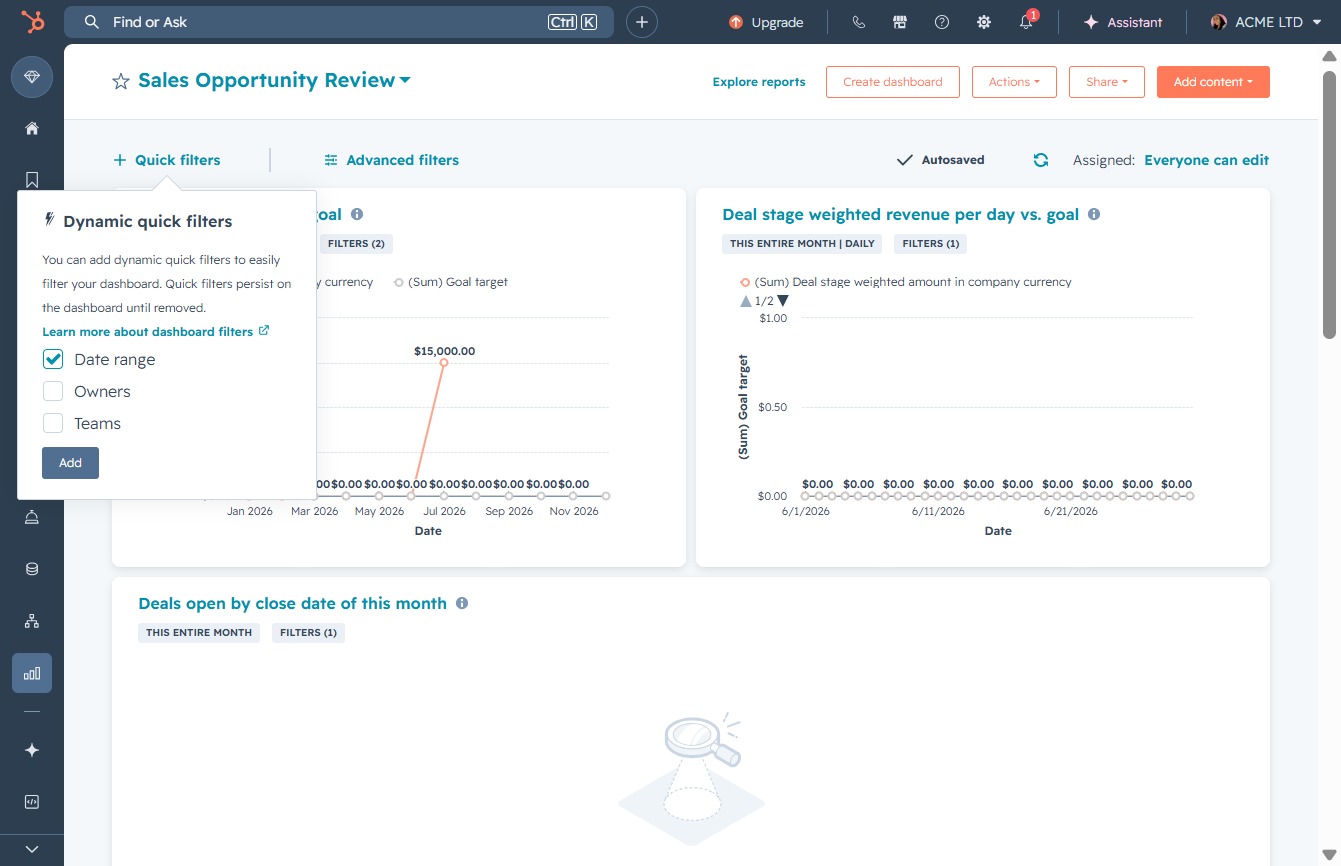The width and height of the screenshot is (1341, 866).
Task: Click the plus create icon in top bar
Action: [642, 22]
